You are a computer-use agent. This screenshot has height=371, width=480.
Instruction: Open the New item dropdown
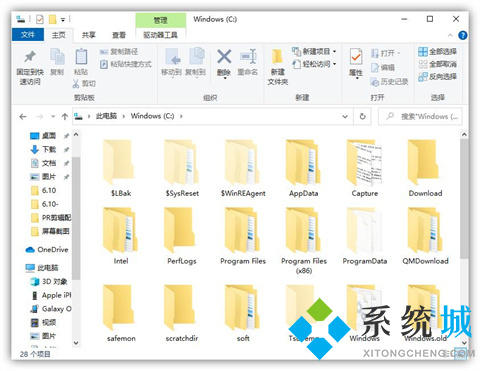pyautogui.click(x=314, y=51)
